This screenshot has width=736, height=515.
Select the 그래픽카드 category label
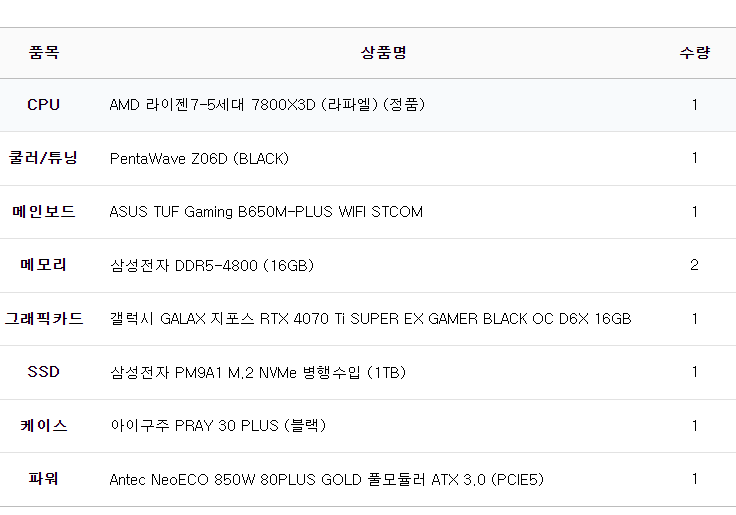[44, 319]
